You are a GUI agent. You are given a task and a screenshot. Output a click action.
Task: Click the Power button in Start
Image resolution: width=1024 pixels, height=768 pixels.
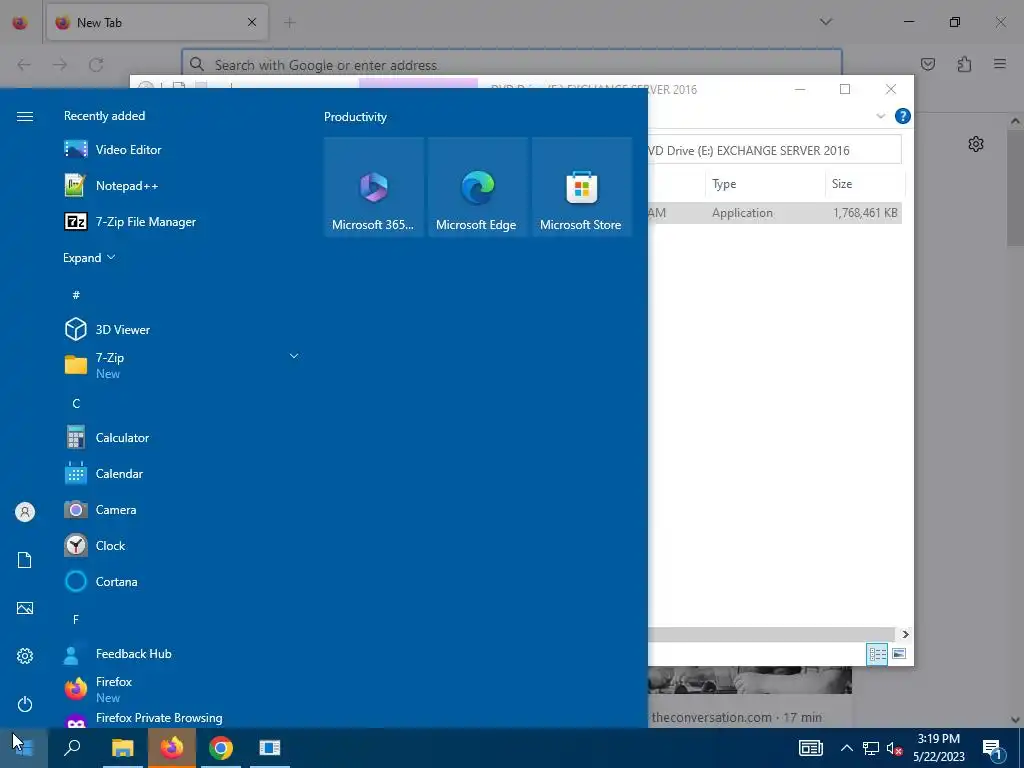25,704
